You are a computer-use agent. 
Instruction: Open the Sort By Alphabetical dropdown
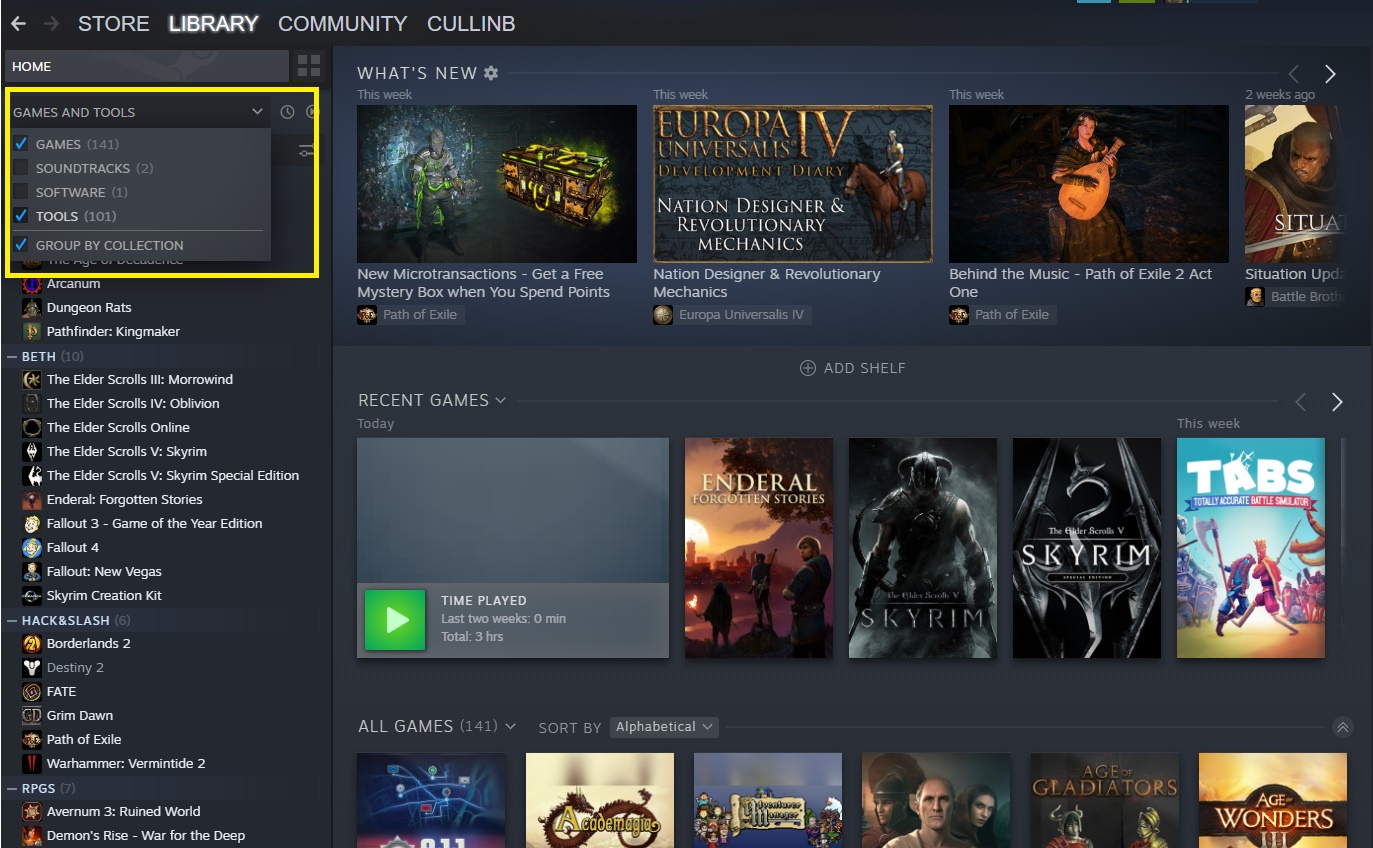[664, 727]
